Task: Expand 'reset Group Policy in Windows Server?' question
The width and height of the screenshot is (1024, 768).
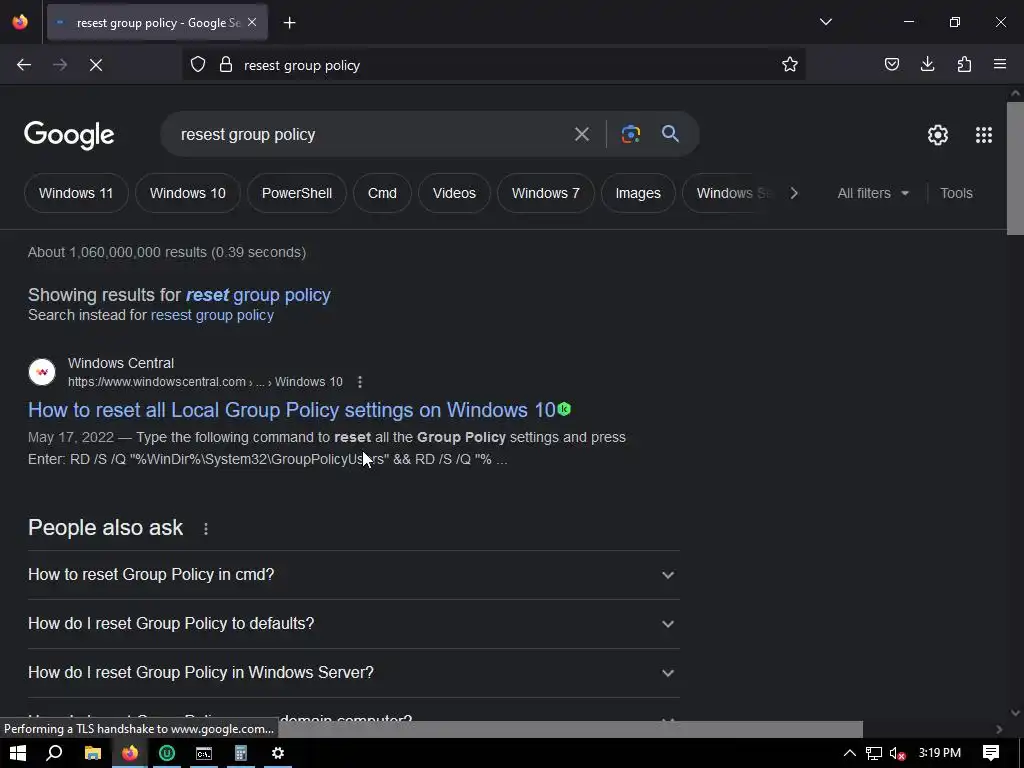Action: tap(354, 673)
